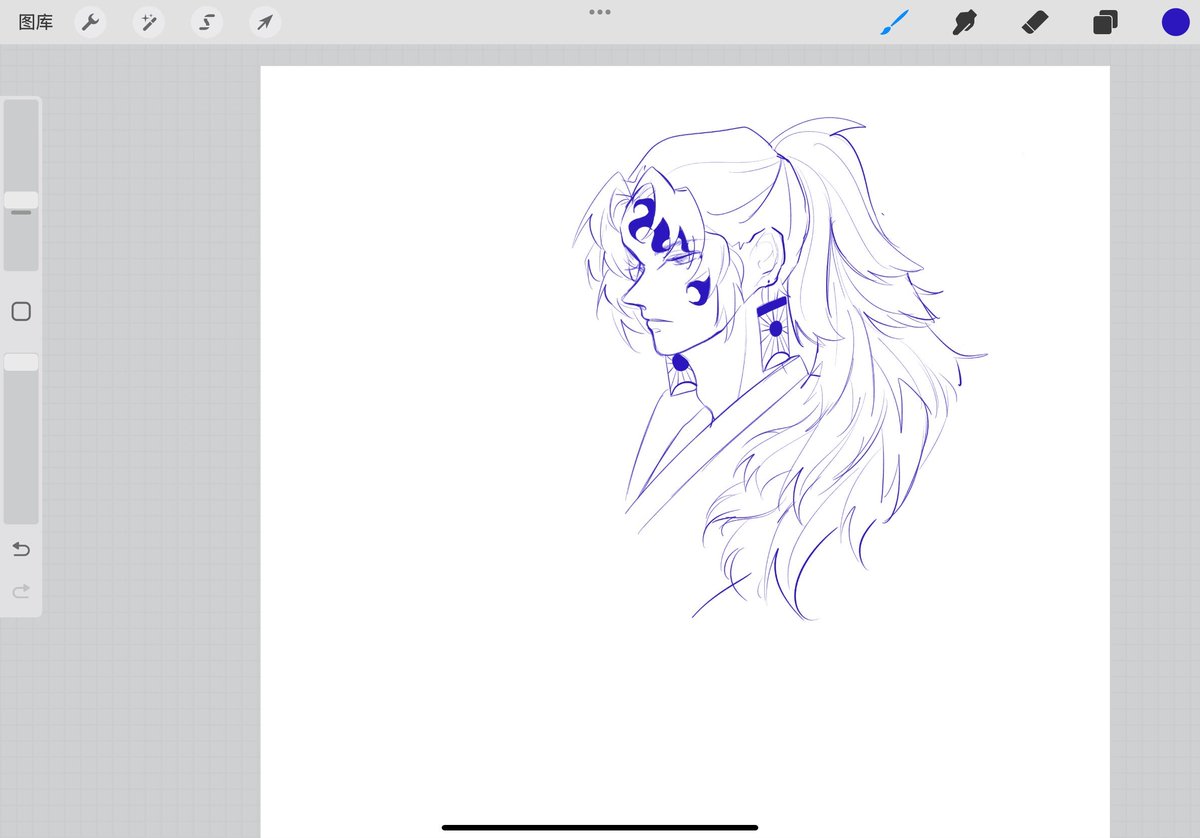Activate the Transform arrow tool
The image size is (1200, 838).
[x=265, y=22]
